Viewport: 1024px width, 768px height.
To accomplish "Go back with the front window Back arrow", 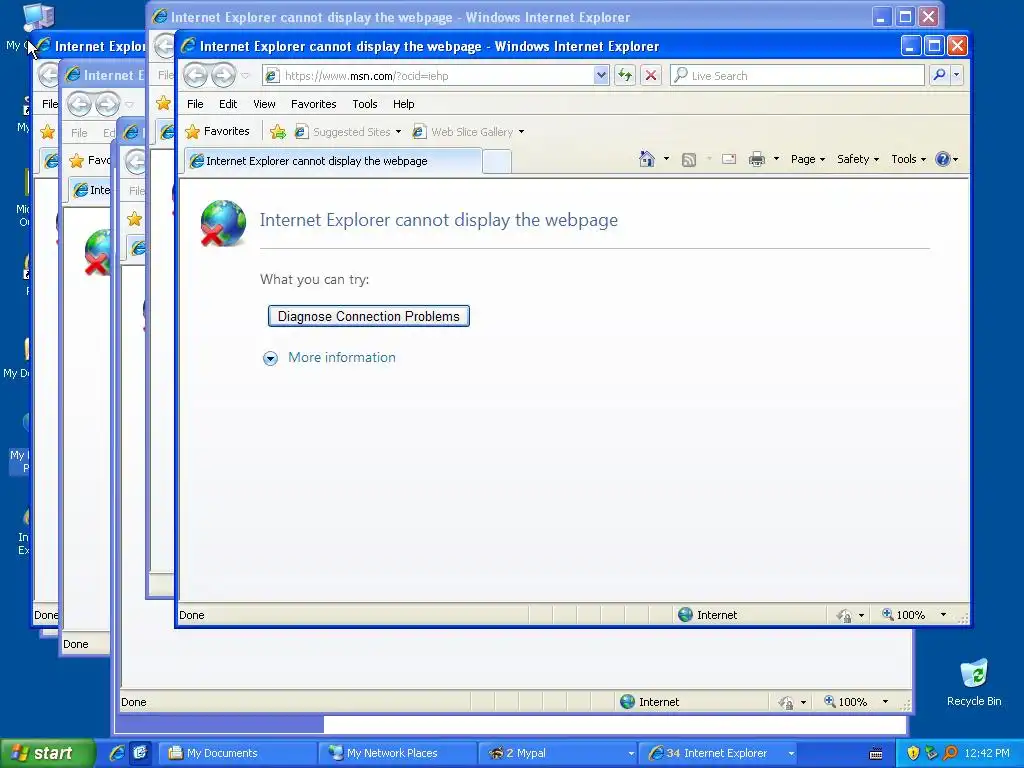I will click(x=195, y=76).
